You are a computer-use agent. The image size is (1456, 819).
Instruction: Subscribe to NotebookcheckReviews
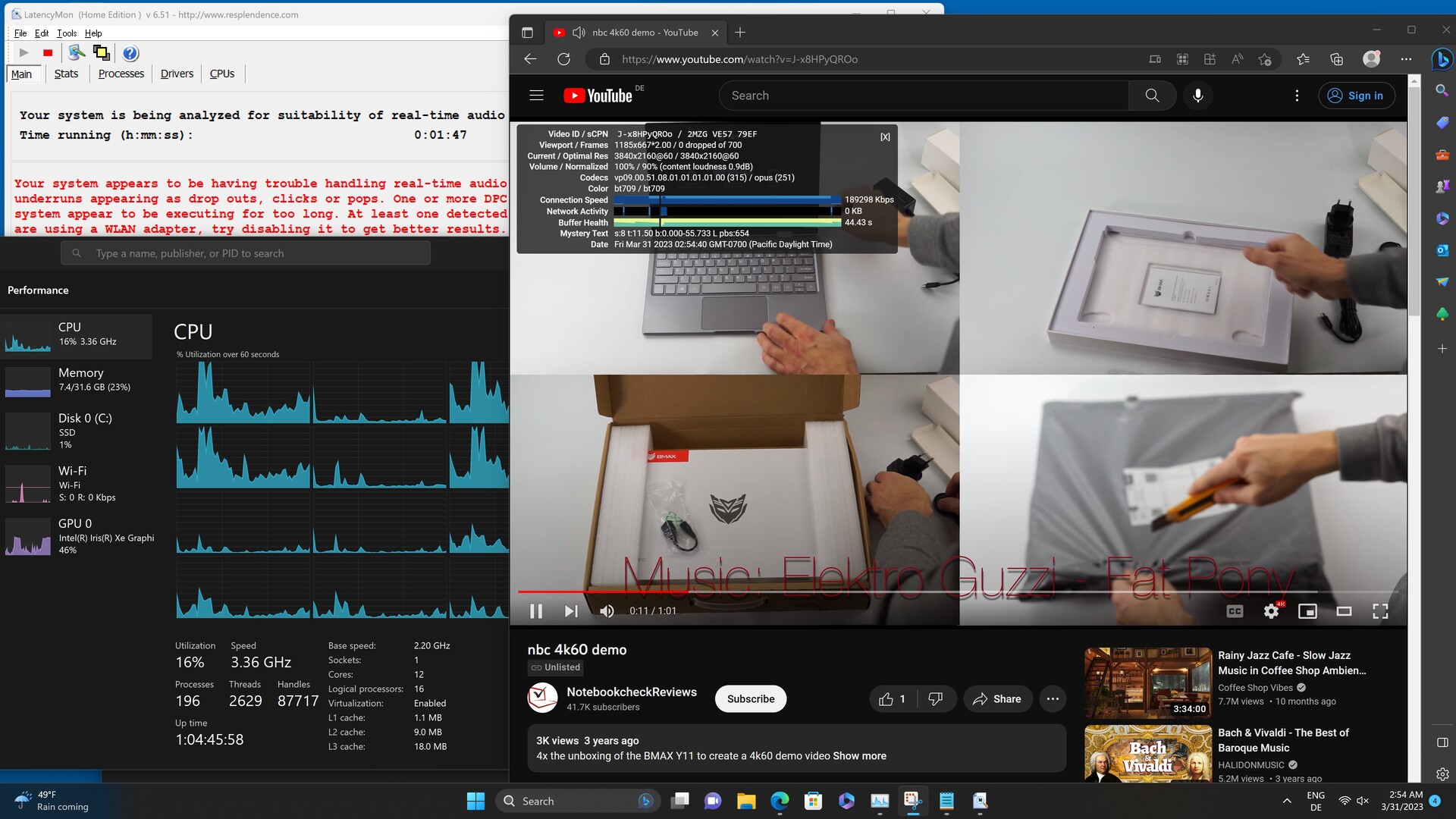click(x=750, y=699)
